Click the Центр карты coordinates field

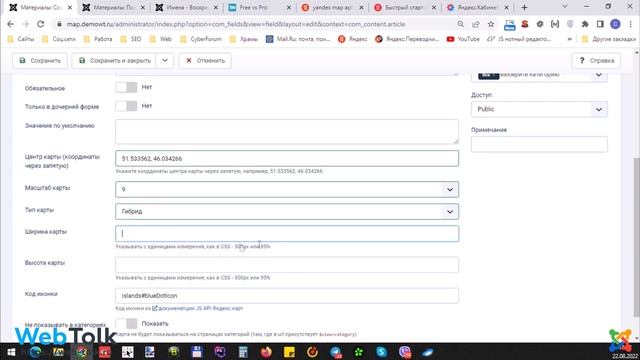click(287, 158)
